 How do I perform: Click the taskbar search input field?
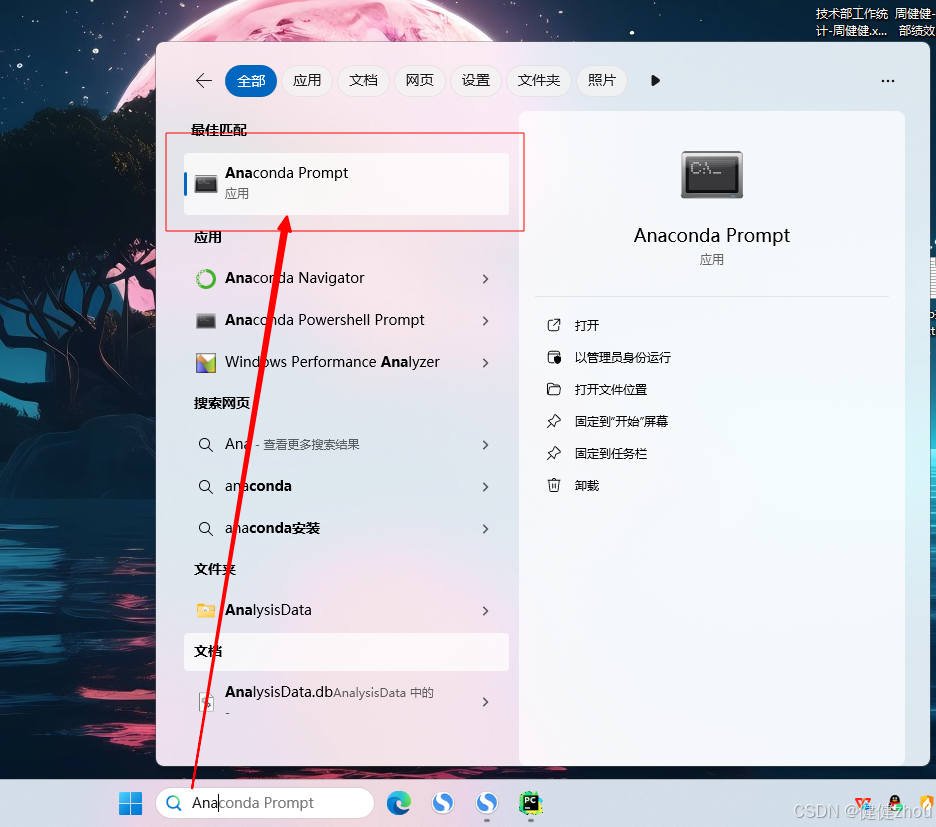coord(265,803)
